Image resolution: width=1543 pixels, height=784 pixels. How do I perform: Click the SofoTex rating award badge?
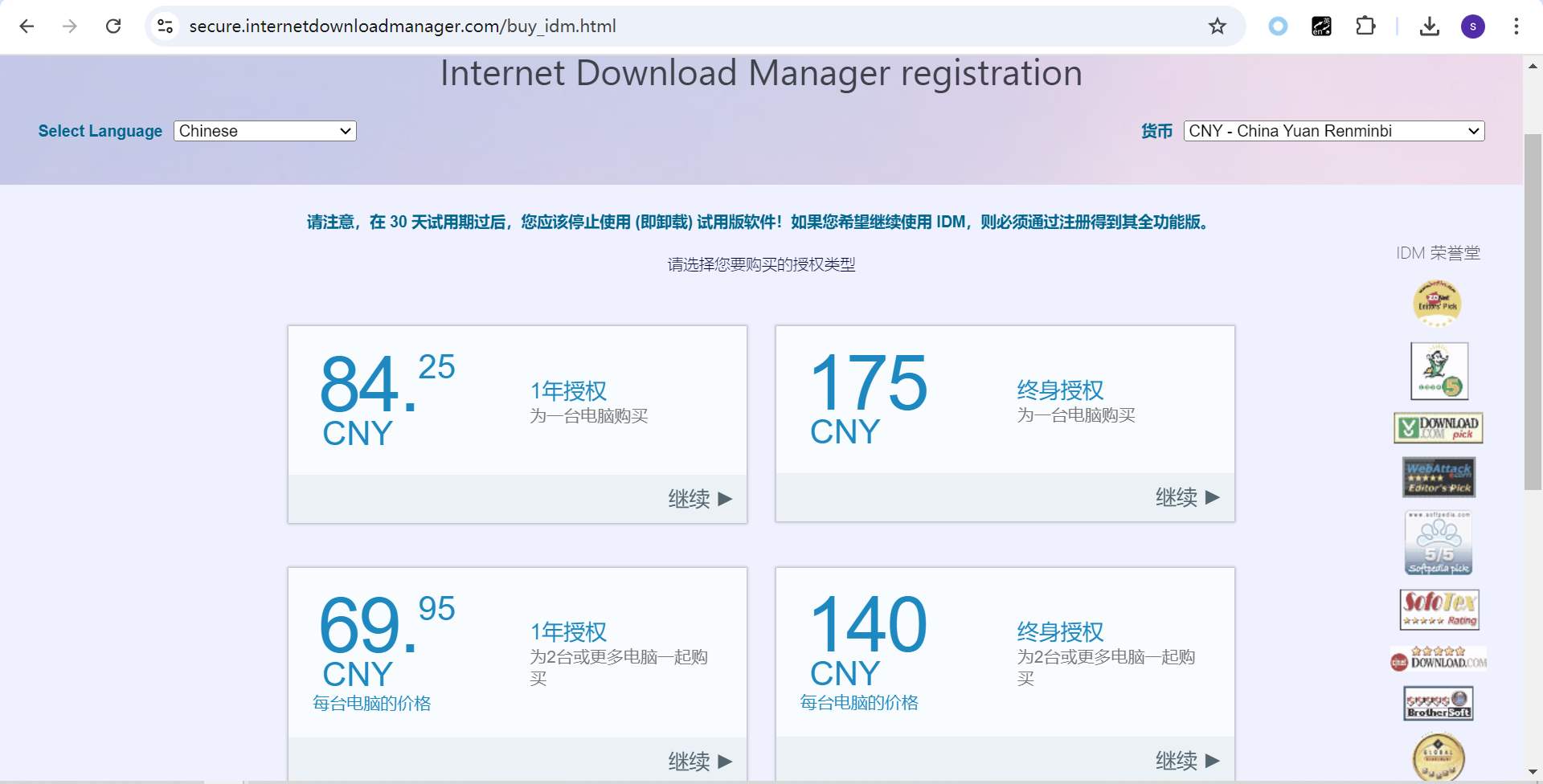[1439, 609]
